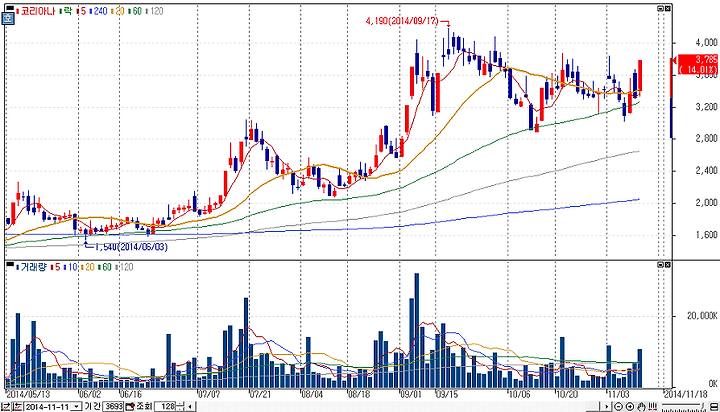Toggle the 코리아나 price series legend
The height and width of the screenshot is (412, 720).
coord(35,11)
